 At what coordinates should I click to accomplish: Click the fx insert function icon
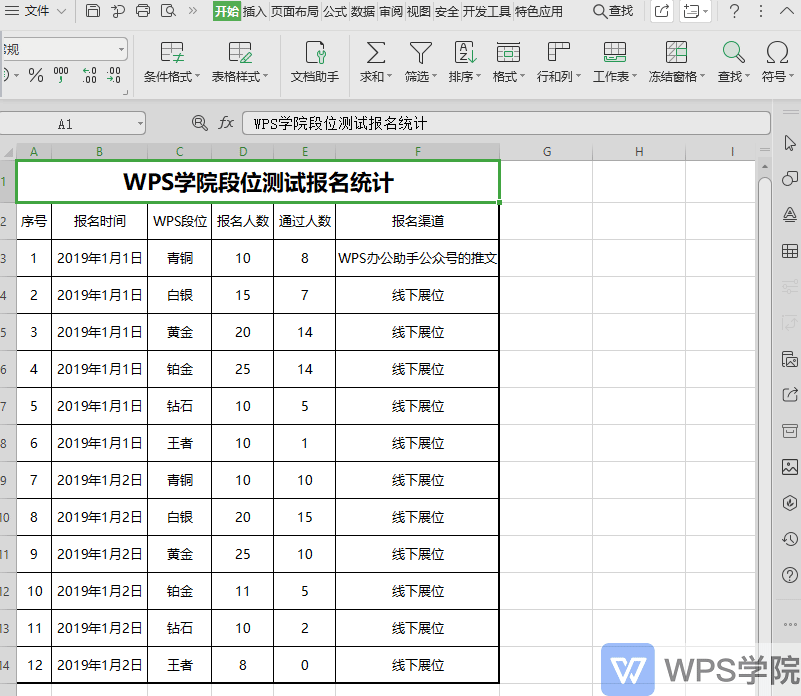[226, 123]
